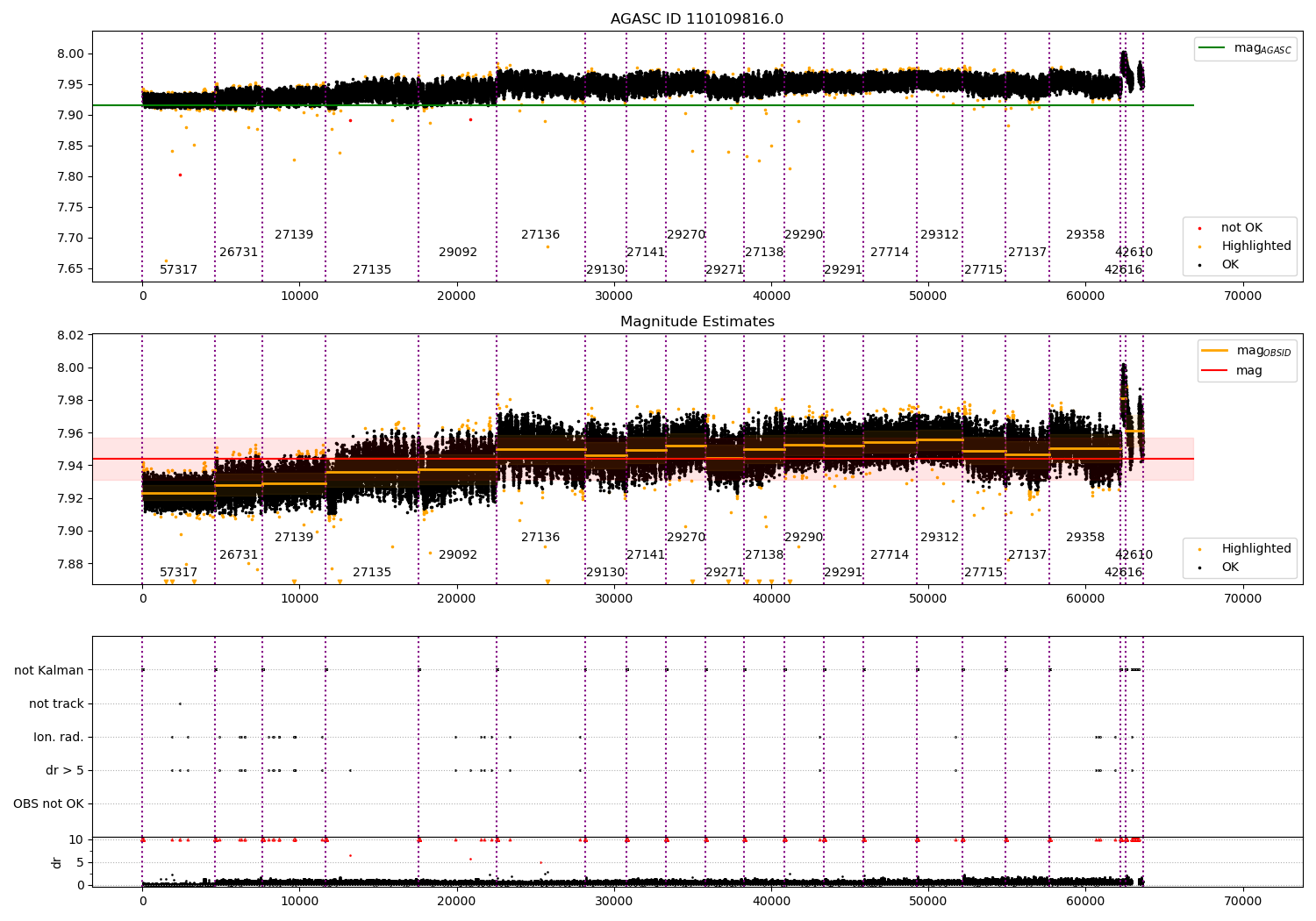The image size is (1316, 921).
Task: Select the 7.94 y-axis tick label
Action: 70,466
